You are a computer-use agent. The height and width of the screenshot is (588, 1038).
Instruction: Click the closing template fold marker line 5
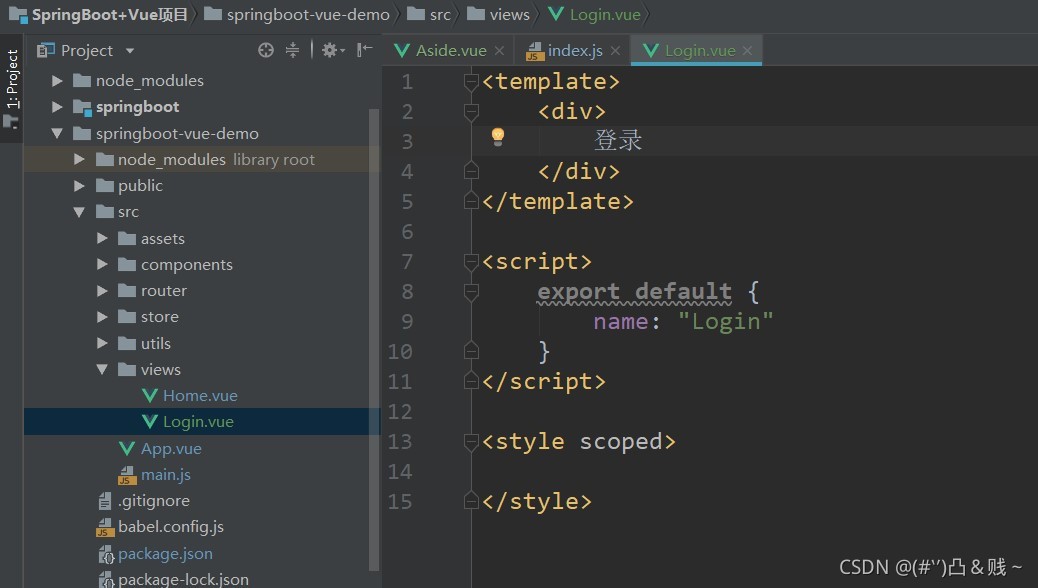pos(471,201)
